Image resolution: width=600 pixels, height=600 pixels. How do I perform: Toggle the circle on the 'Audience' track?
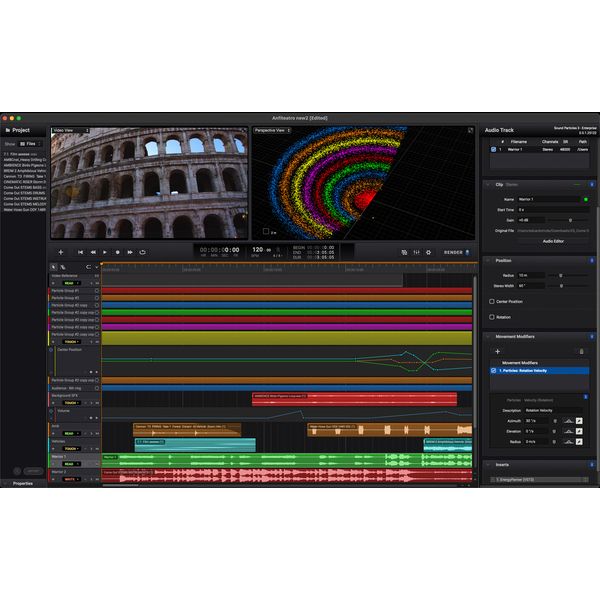97,388
